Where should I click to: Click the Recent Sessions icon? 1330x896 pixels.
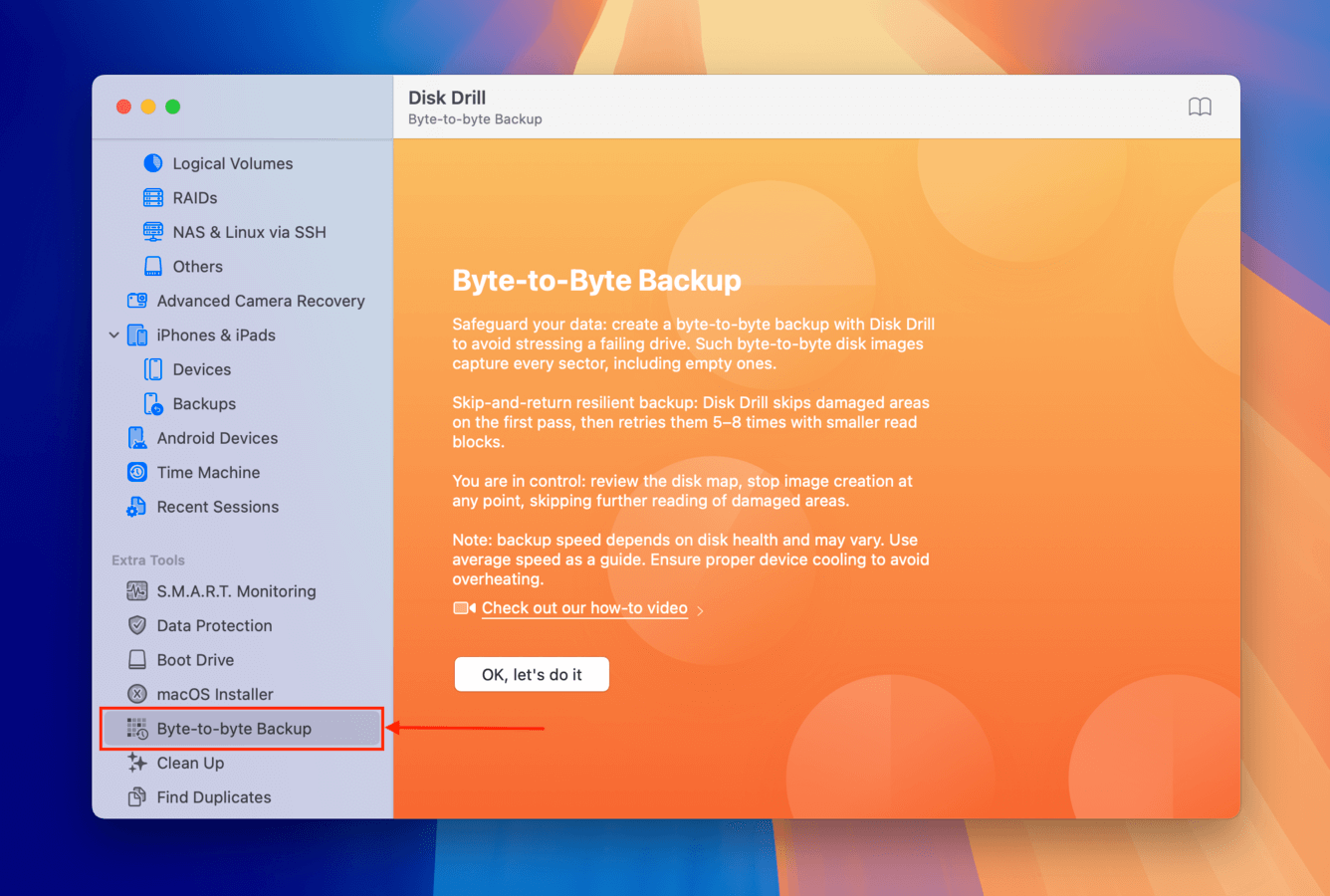click(x=136, y=507)
